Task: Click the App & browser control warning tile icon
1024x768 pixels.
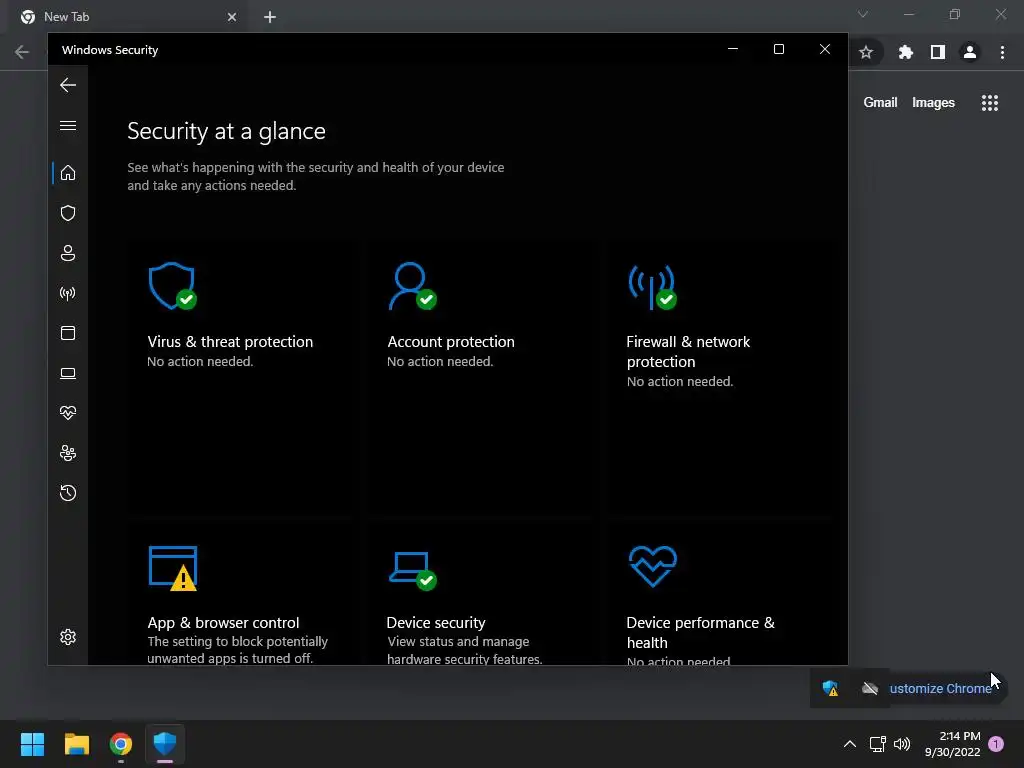Action: [172, 568]
